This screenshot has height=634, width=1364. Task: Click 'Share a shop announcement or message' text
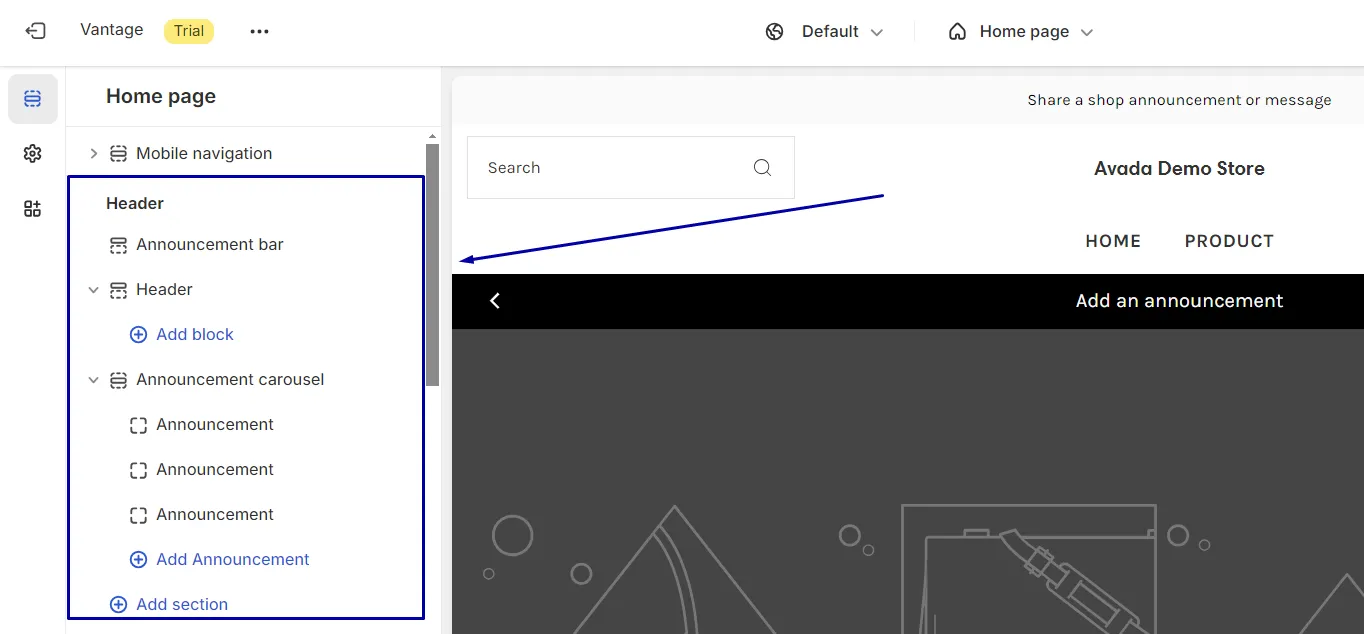click(1179, 100)
